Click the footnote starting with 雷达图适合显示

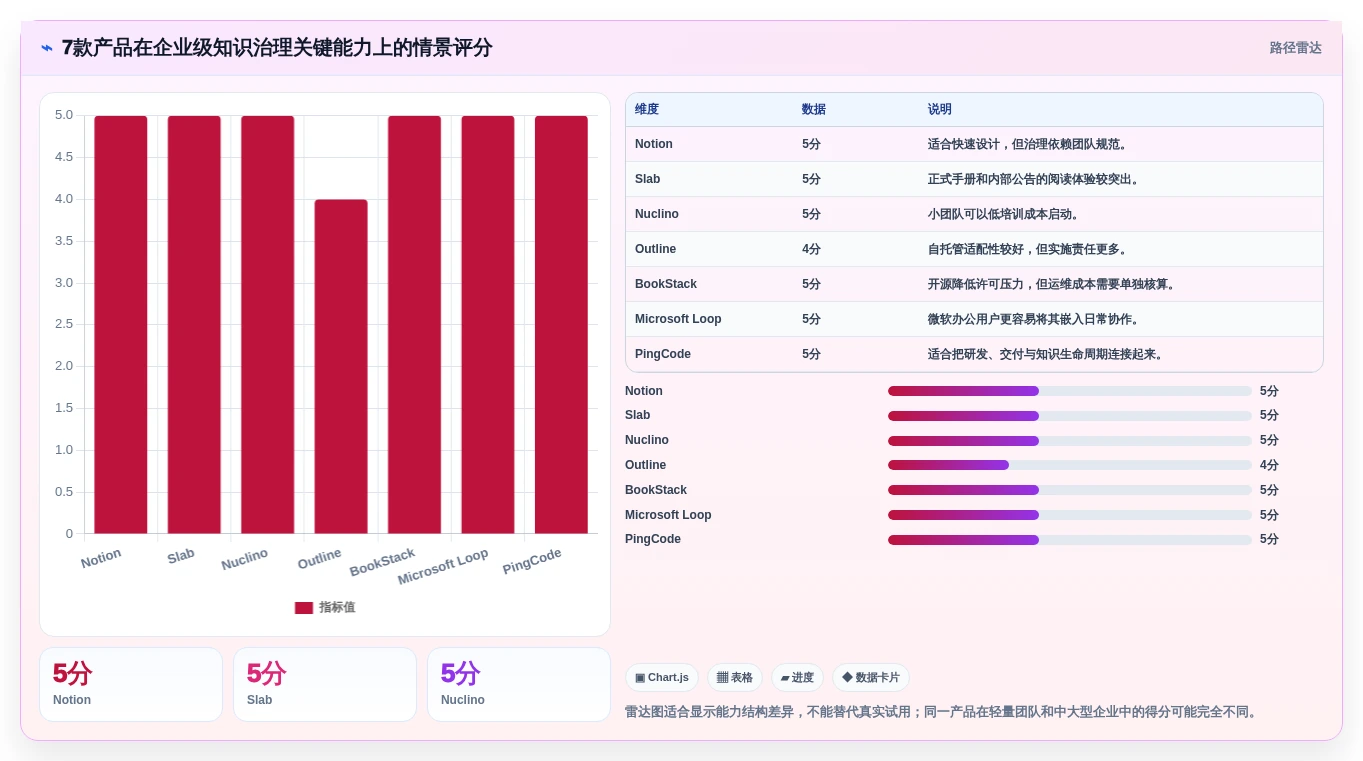coord(943,712)
